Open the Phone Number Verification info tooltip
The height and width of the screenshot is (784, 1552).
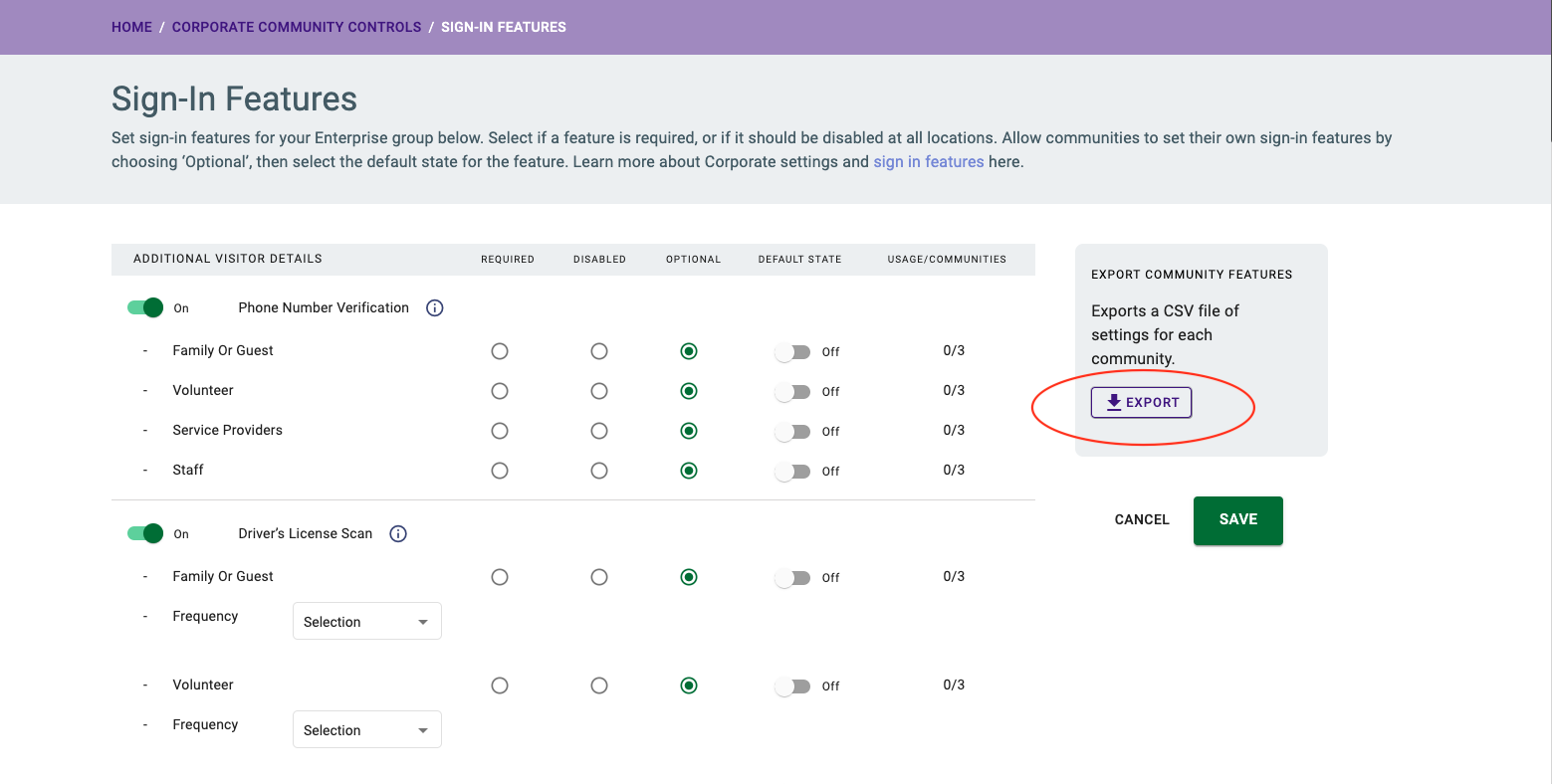[434, 307]
